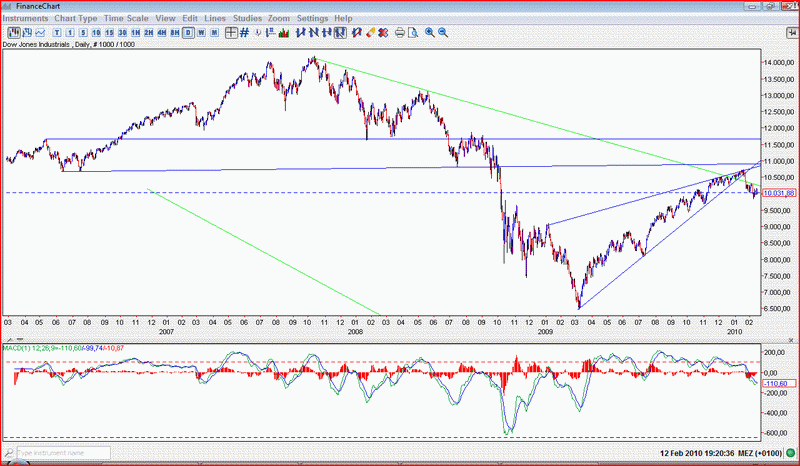This screenshot has width=800, height=466.
Task: Open the Edit menu
Action: (x=190, y=18)
